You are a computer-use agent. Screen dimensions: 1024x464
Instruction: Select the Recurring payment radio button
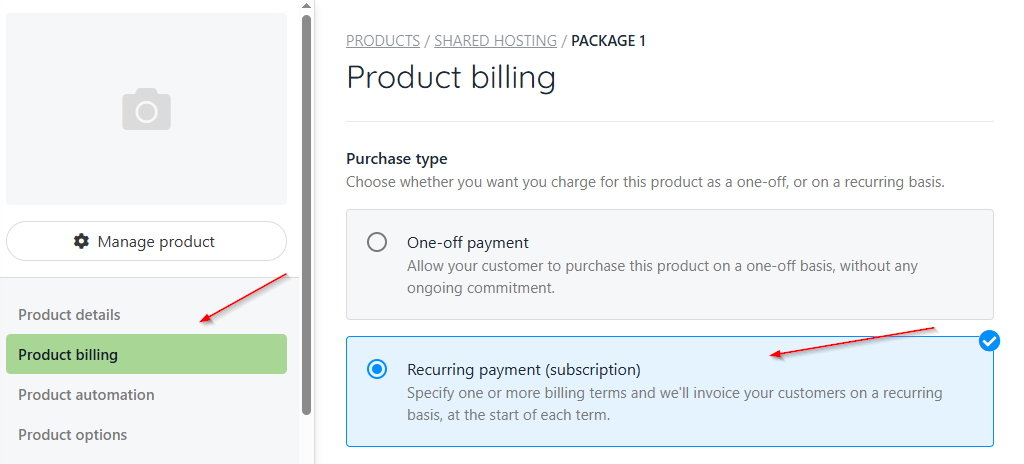[x=377, y=369]
